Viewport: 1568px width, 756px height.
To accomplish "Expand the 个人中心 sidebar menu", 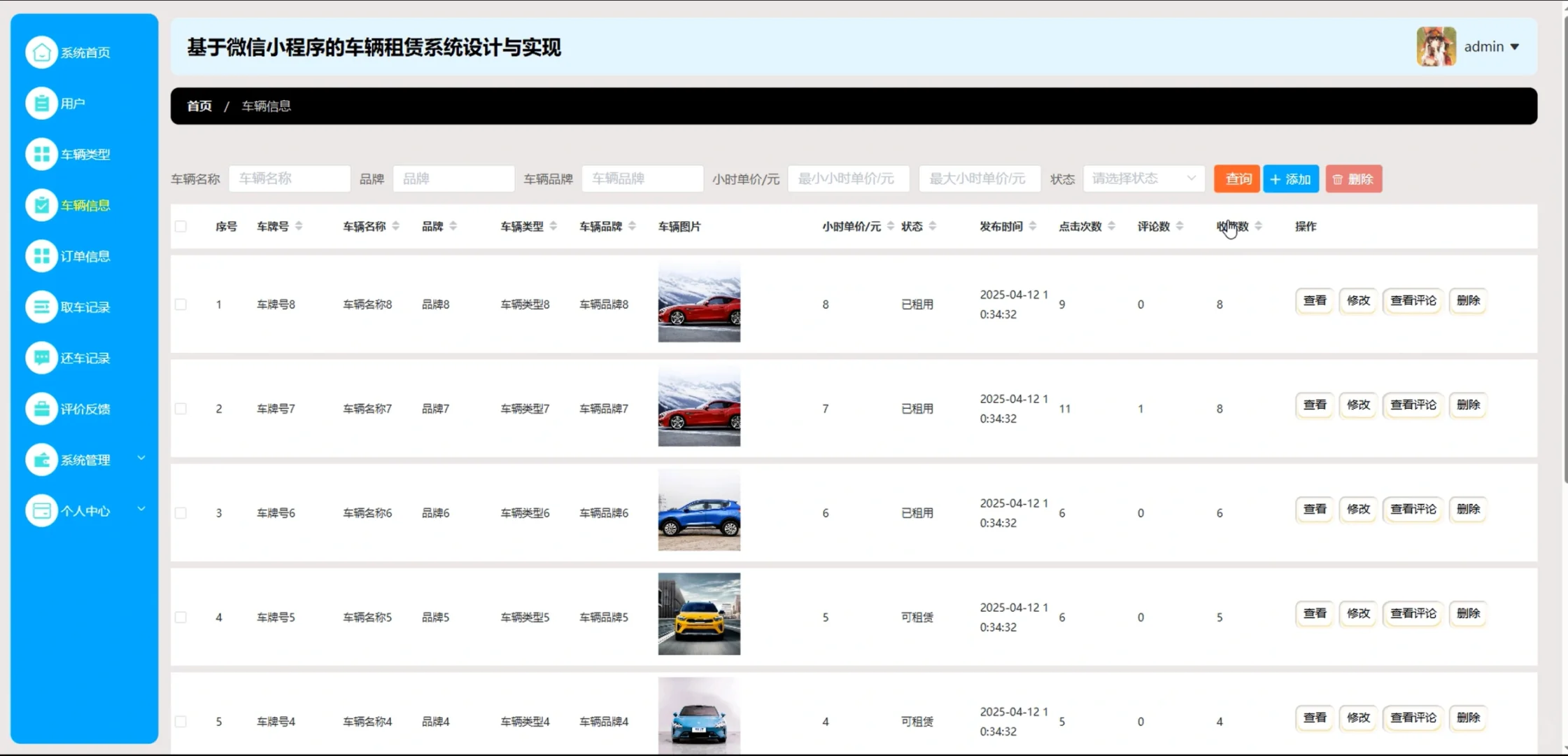I will click(85, 510).
